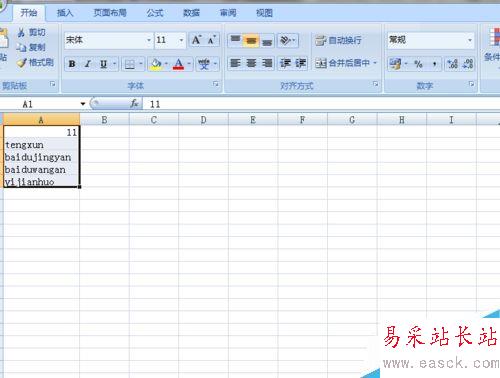Apply the red font color
The height and width of the screenshot is (378, 500).
[x=178, y=64]
